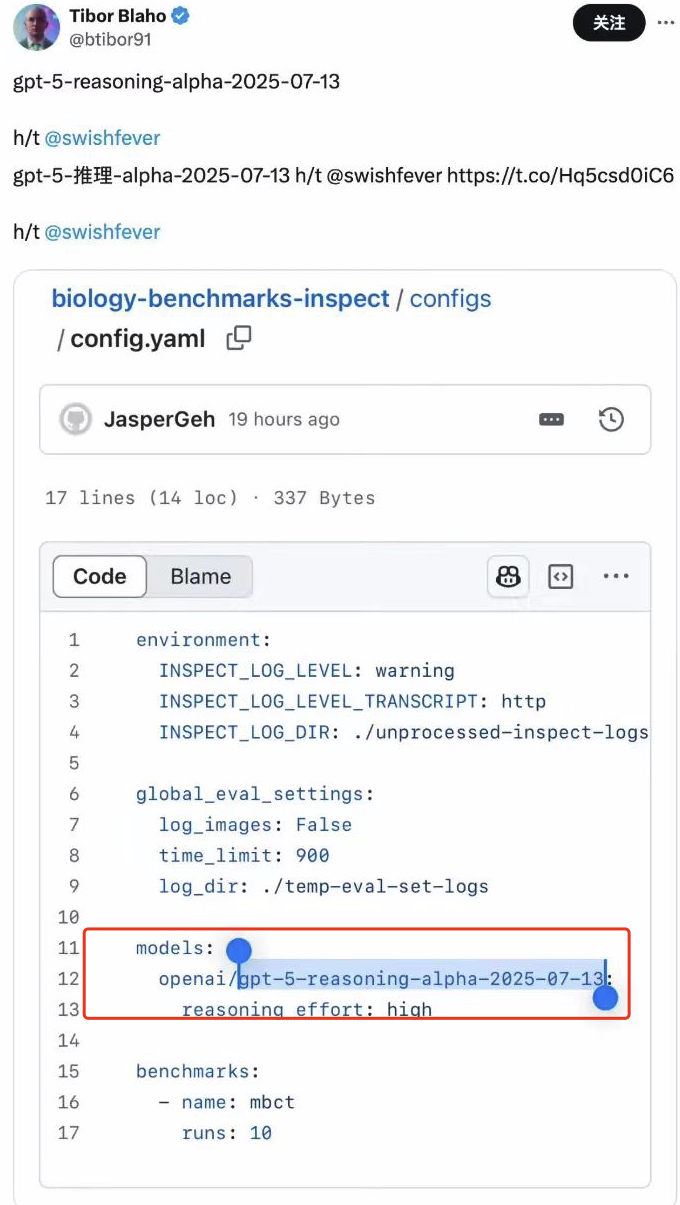Image resolution: width=680 pixels, height=1205 pixels.
Task: Click line number 12 in code
Action: click(x=68, y=978)
